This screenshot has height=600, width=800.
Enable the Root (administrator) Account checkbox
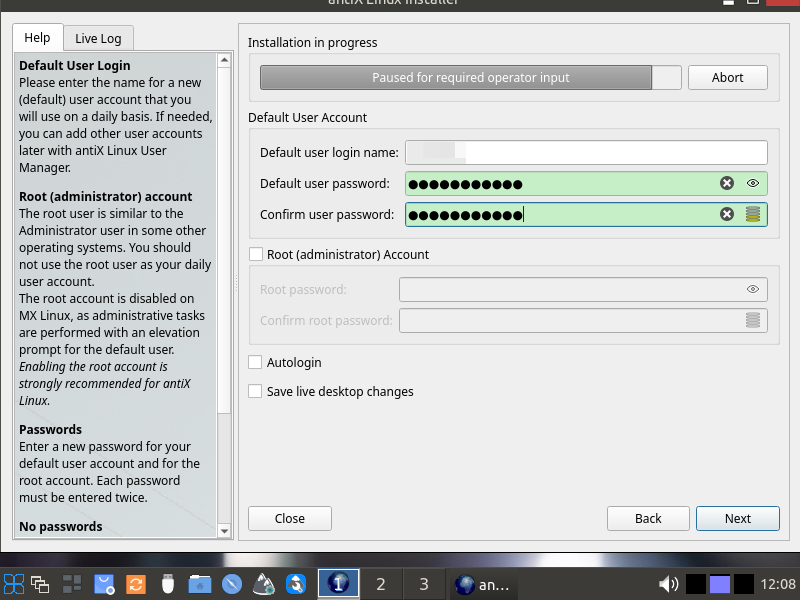256,255
